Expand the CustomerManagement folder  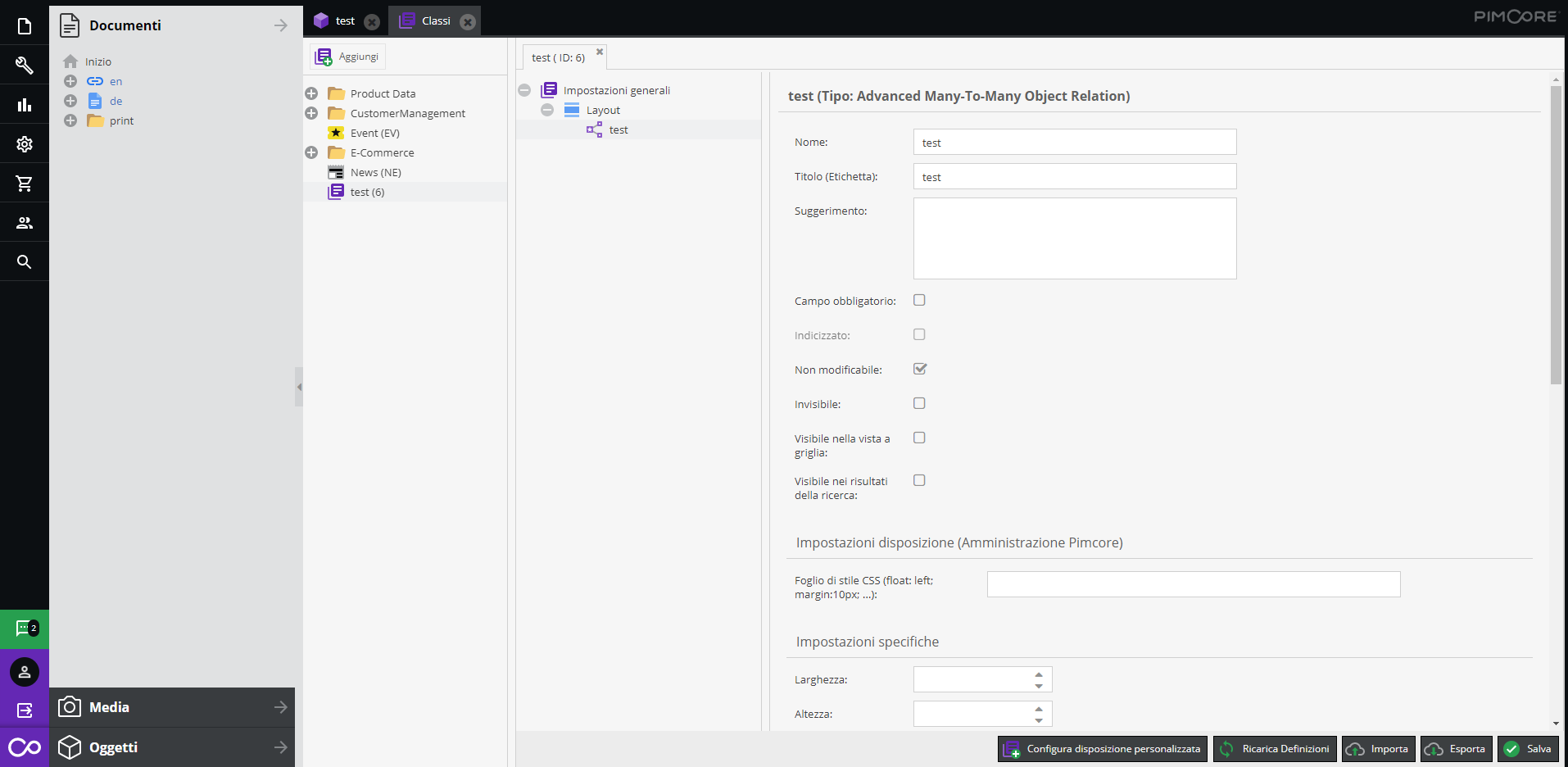click(x=311, y=113)
